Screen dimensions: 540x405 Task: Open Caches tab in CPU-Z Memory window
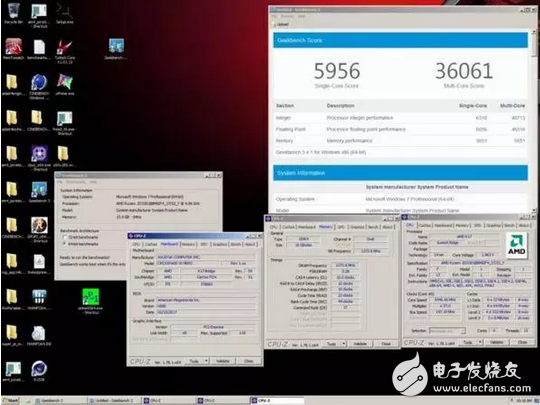pos(288,227)
